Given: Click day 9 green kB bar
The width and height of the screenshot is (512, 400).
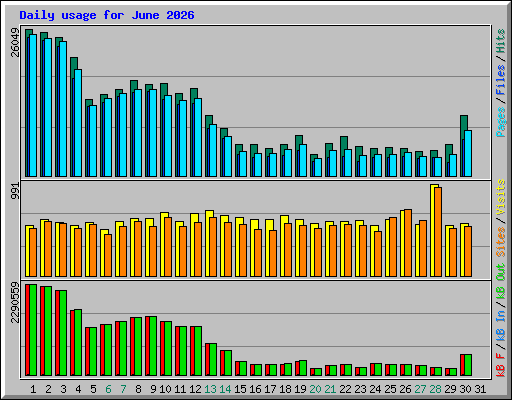Looking at the screenshot, I should tap(153, 346).
